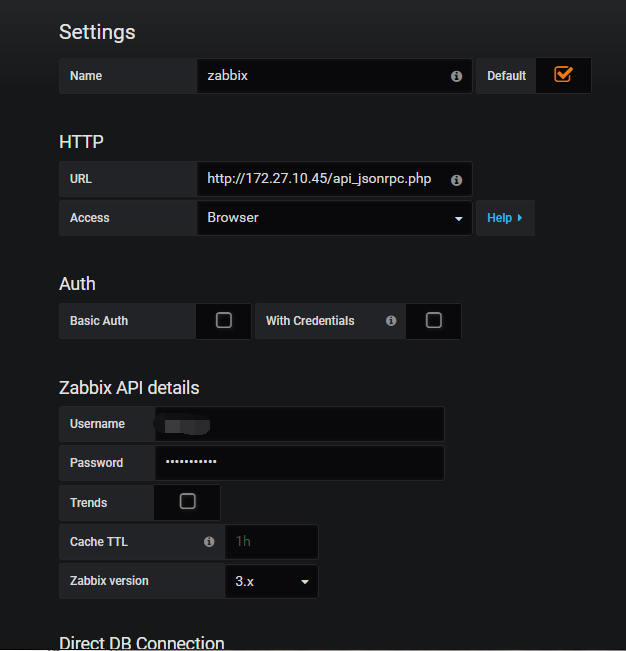Toggle the Trends checkbox
Viewport: 626px width, 651px height.
click(188, 502)
